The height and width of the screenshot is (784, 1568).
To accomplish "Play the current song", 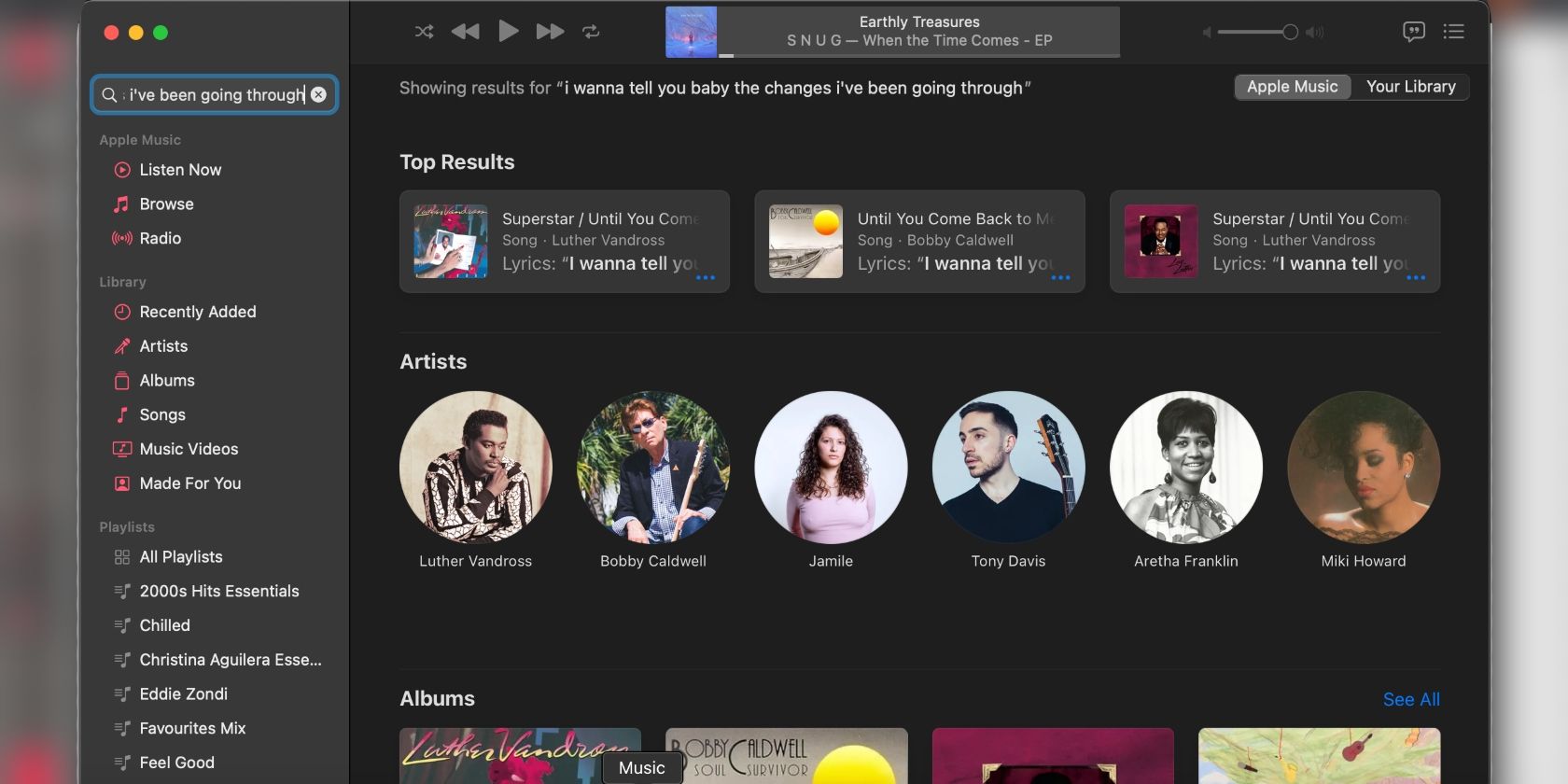I will 508,32.
